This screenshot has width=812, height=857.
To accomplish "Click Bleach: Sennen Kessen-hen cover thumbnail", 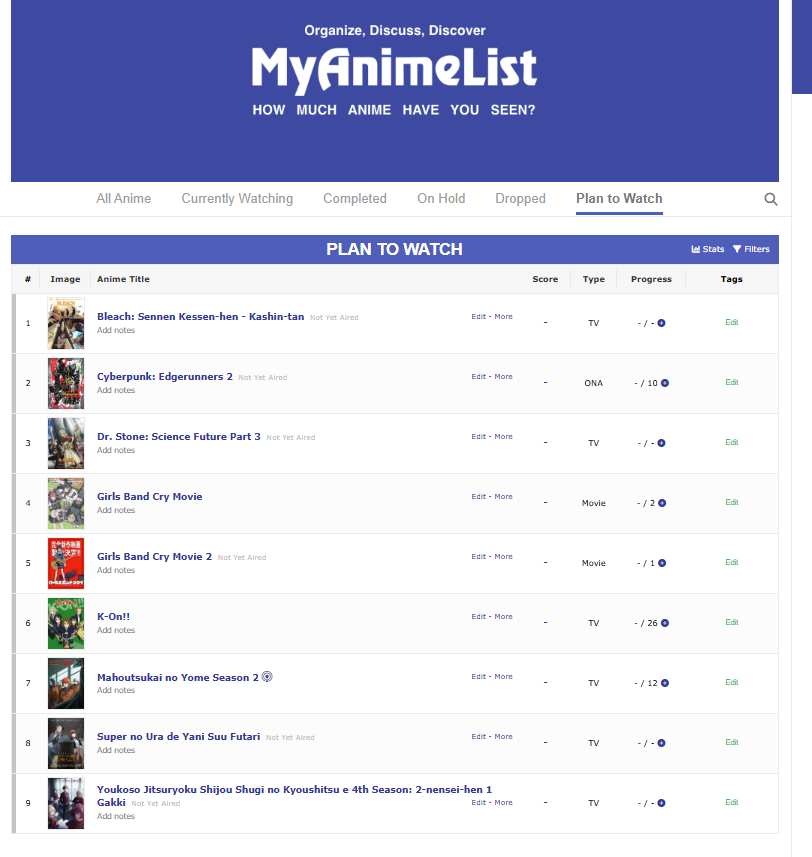I will click(66, 324).
